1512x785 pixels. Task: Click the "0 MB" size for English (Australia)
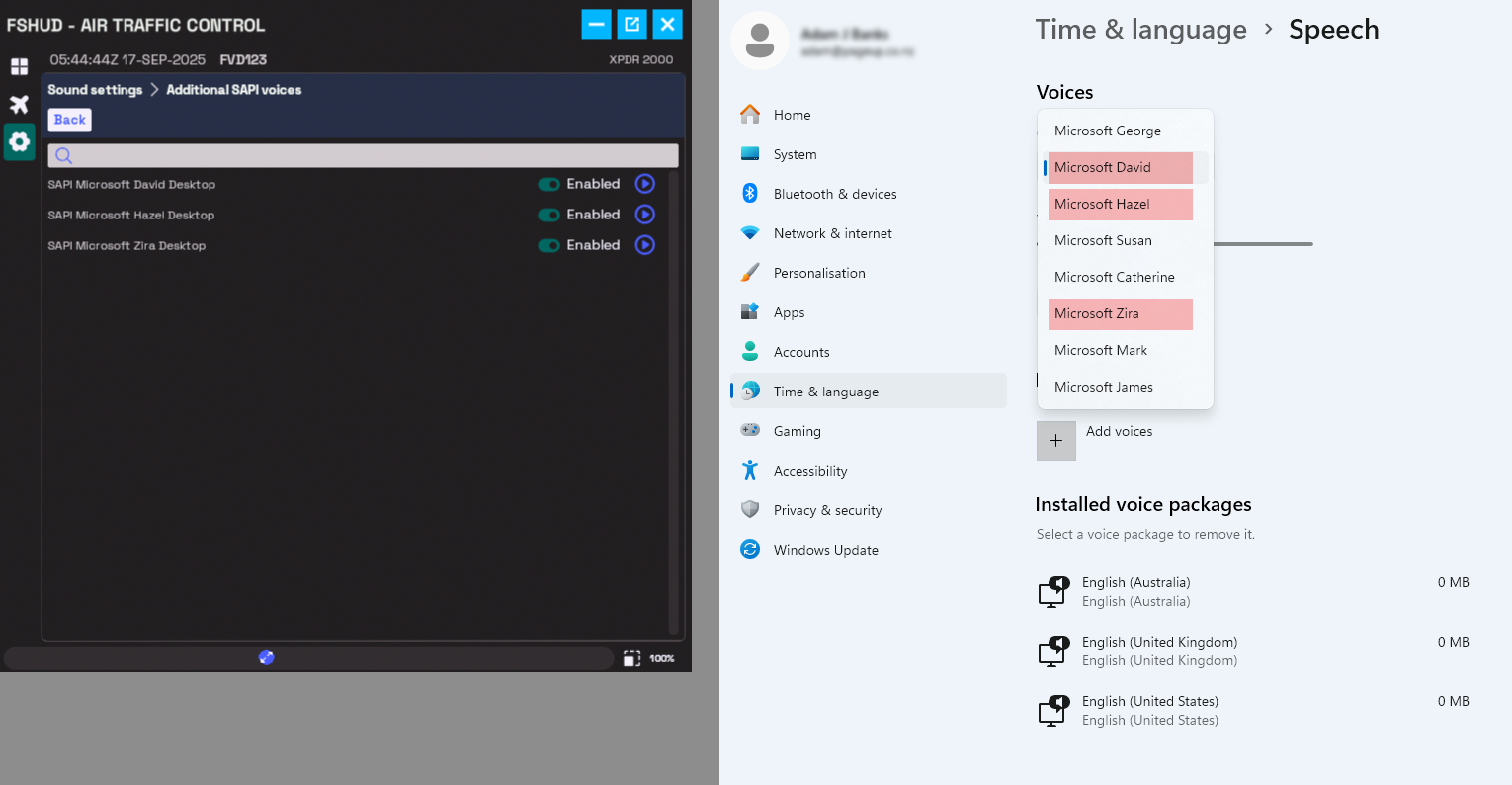(1454, 582)
